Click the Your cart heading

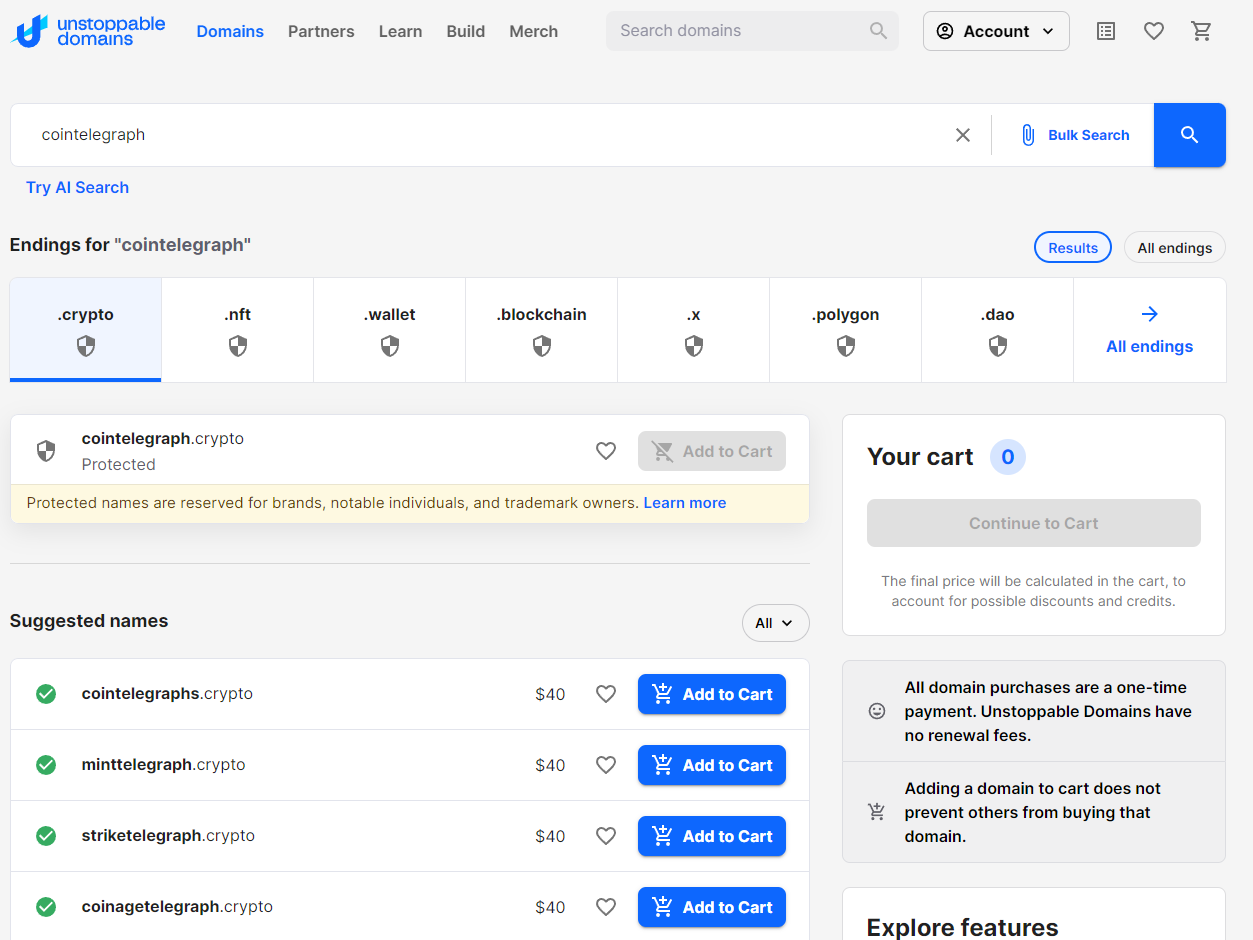[x=920, y=457]
